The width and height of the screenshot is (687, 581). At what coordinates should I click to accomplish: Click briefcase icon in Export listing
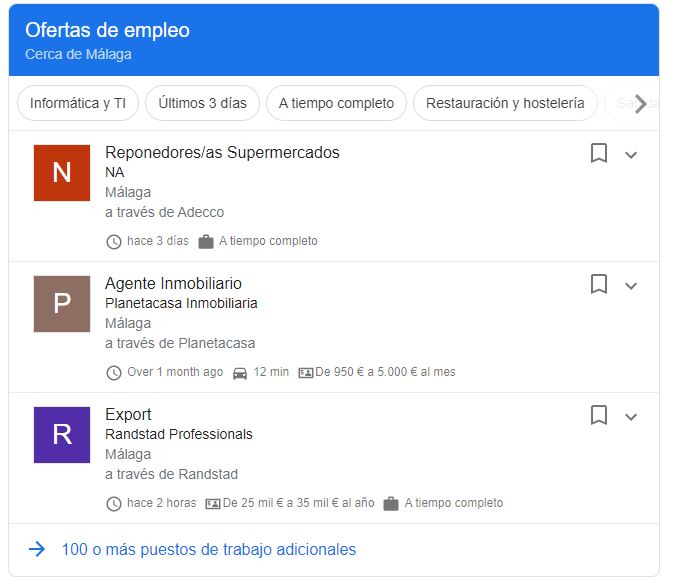[x=391, y=503]
